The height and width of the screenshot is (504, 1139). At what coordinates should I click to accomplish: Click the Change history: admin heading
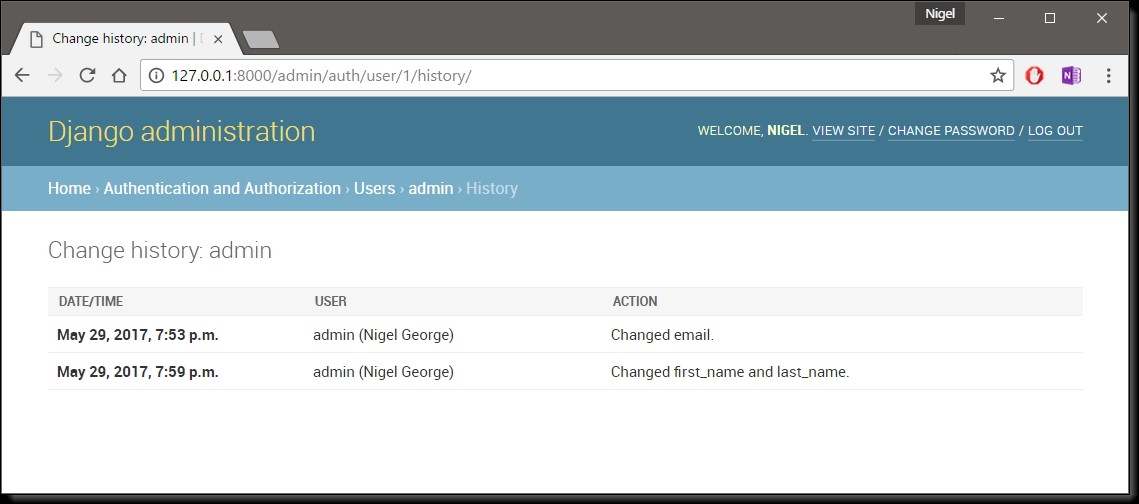[x=160, y=251]
